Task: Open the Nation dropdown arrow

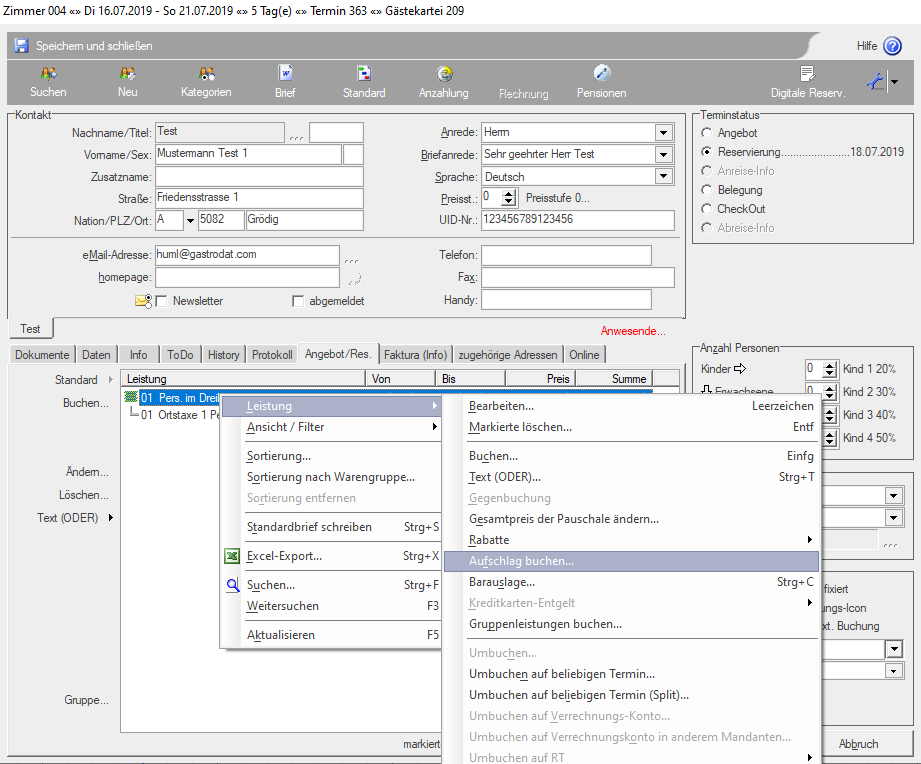Action: (190, 221)
